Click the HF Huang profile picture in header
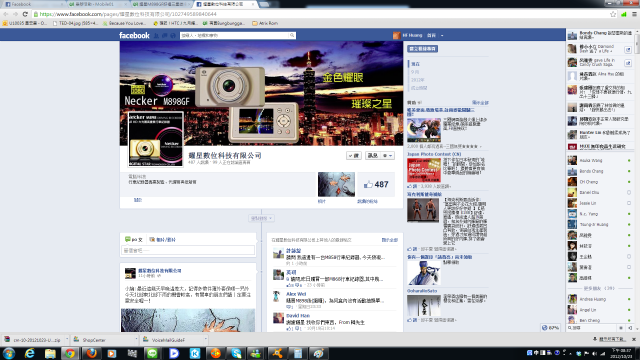Image resolution: width=640 pixels, height=360 pixels. click(x=396, y=36)
